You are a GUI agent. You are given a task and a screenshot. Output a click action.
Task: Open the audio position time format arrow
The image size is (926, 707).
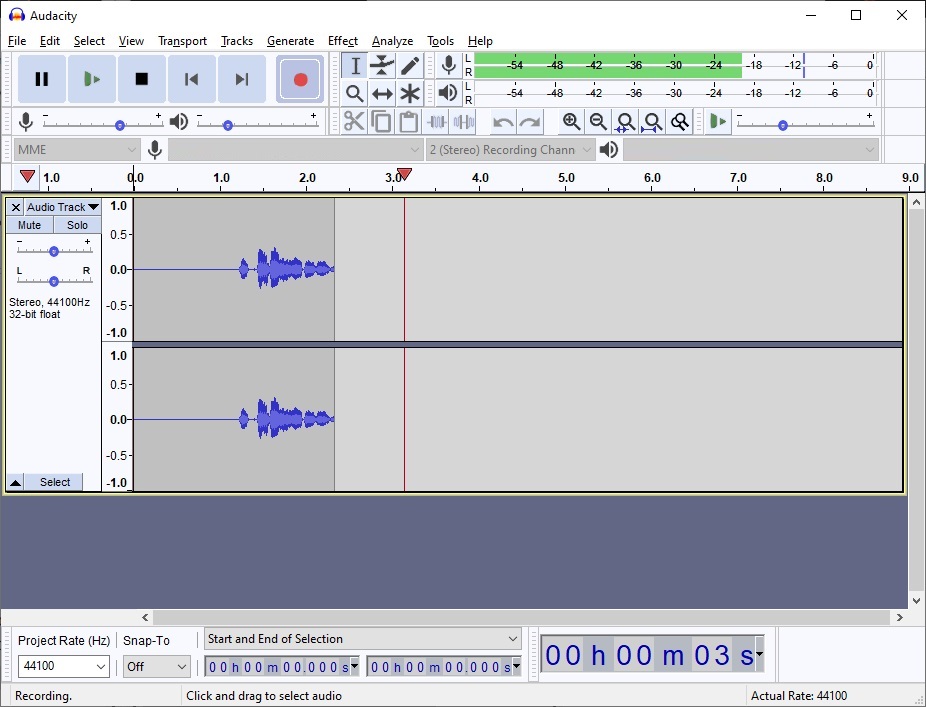[x=759, y=654]
